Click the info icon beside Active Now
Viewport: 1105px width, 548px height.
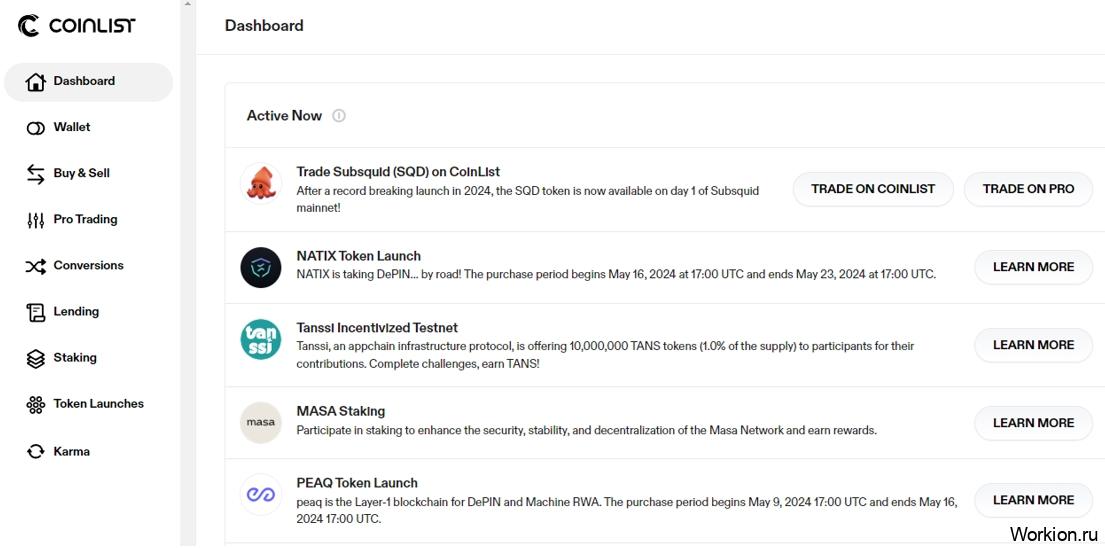339,116
